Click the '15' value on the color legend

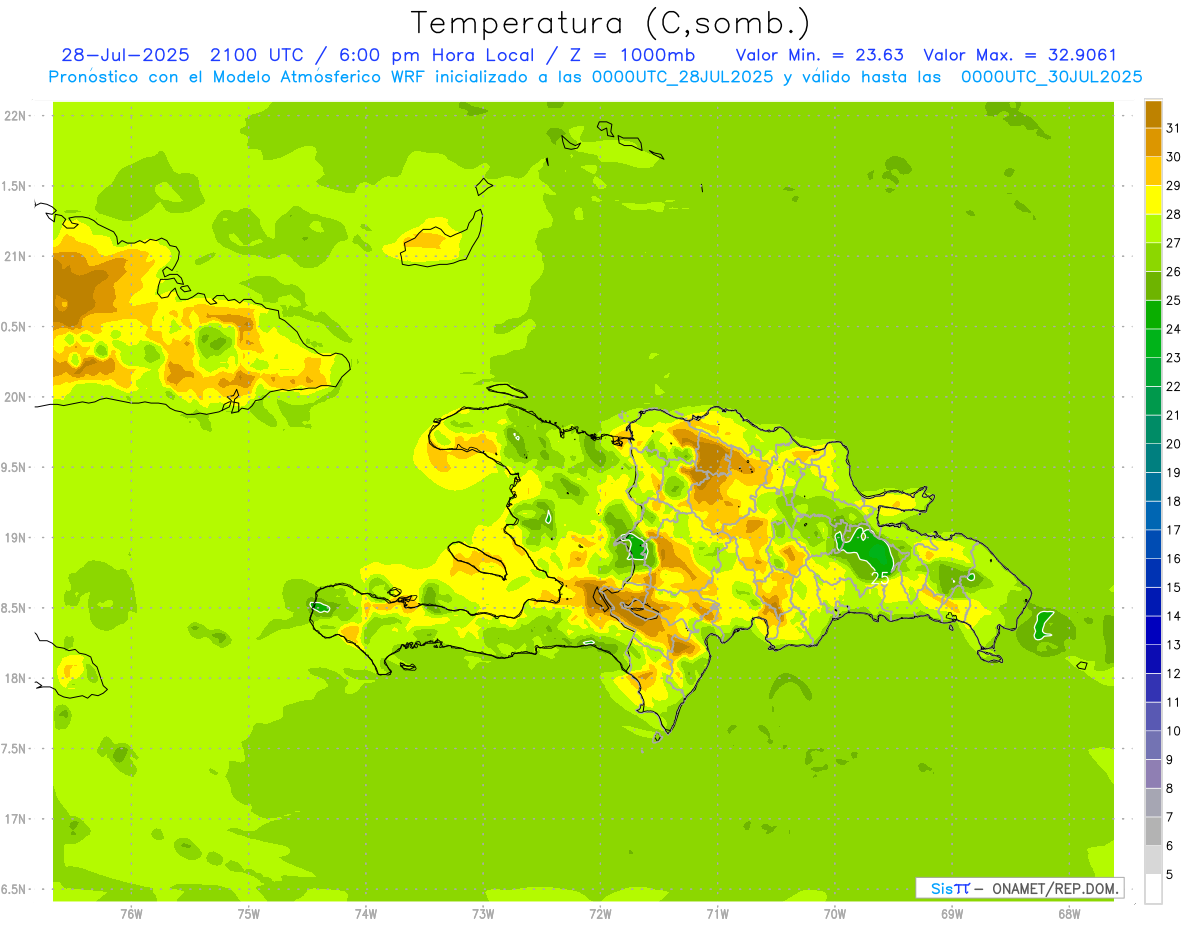pos(1174,587)
